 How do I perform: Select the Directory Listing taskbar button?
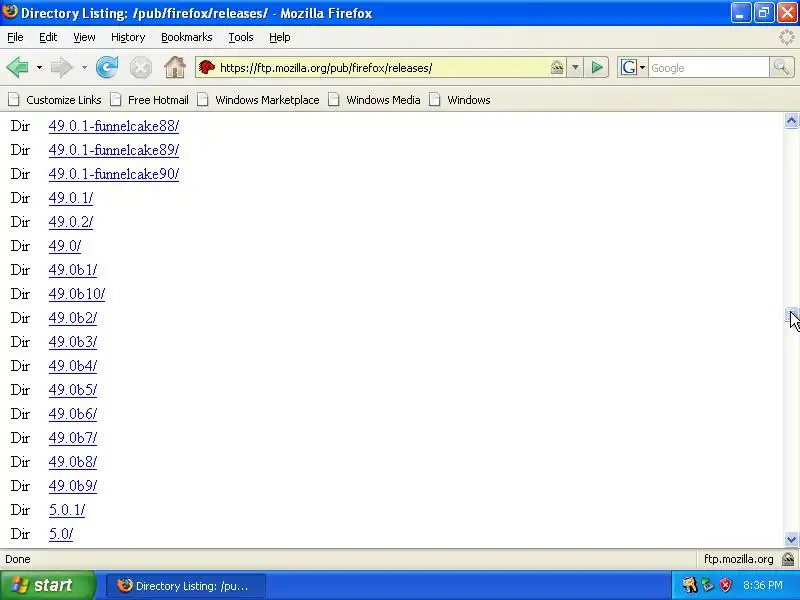[x=186, y=585]
